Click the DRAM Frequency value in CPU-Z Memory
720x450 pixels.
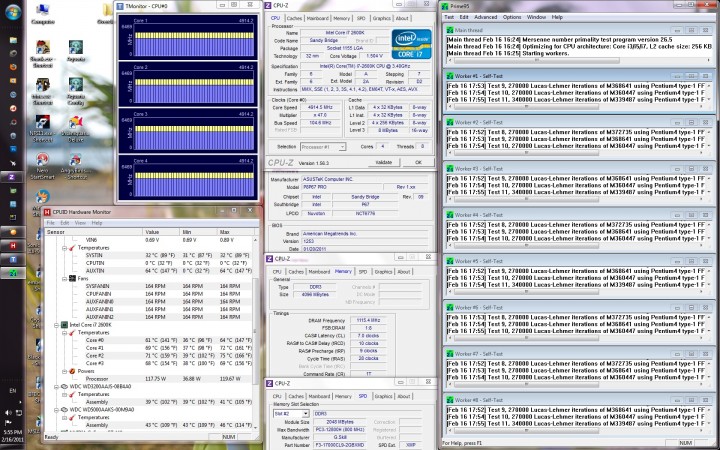(368, 321)
